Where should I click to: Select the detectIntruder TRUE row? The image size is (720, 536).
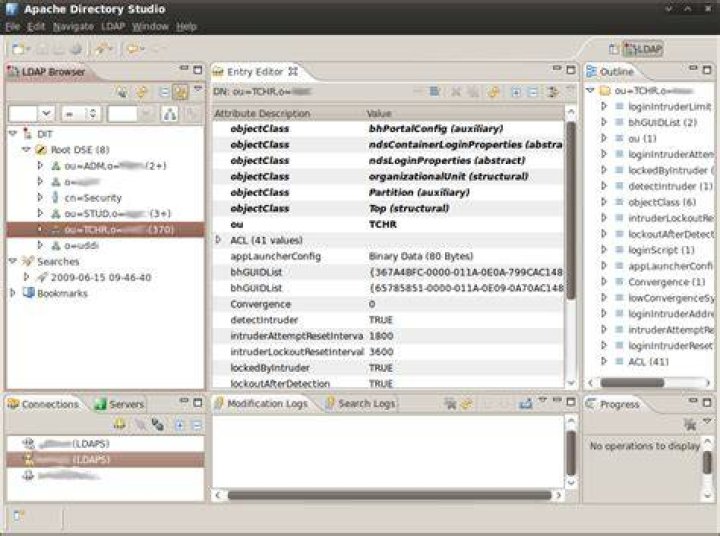point(388,320)
